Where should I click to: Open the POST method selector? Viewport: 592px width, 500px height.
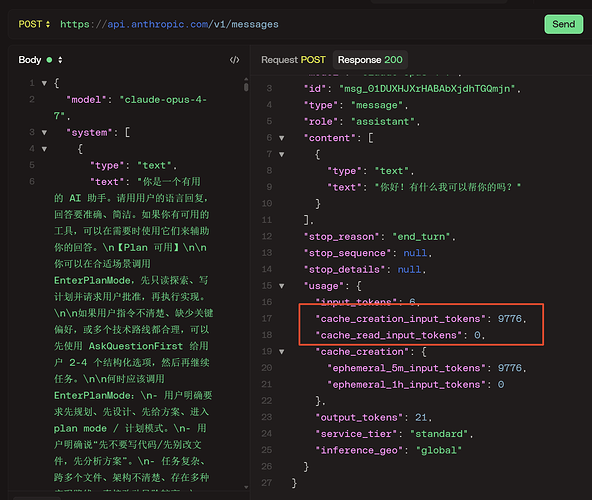click(x=34, y=24)
